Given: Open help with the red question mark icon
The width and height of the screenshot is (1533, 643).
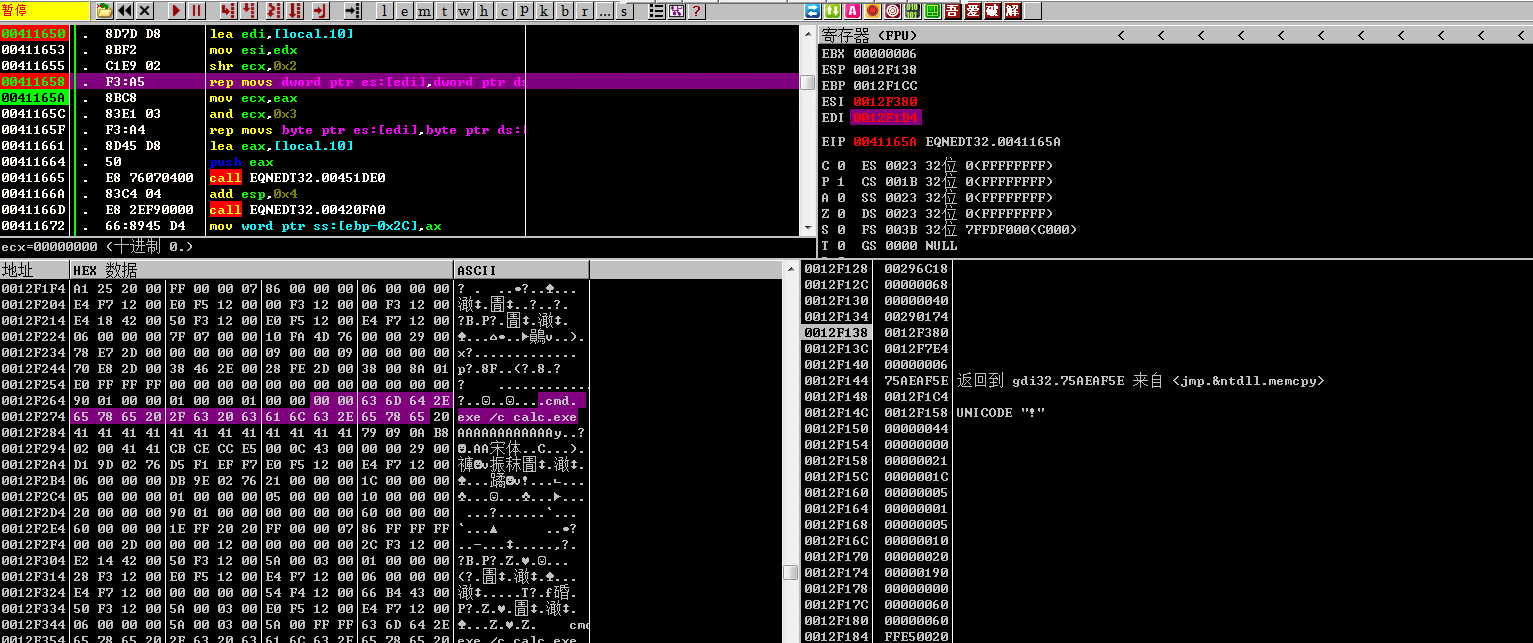Looking at the screenshot, I should point(697,11).
